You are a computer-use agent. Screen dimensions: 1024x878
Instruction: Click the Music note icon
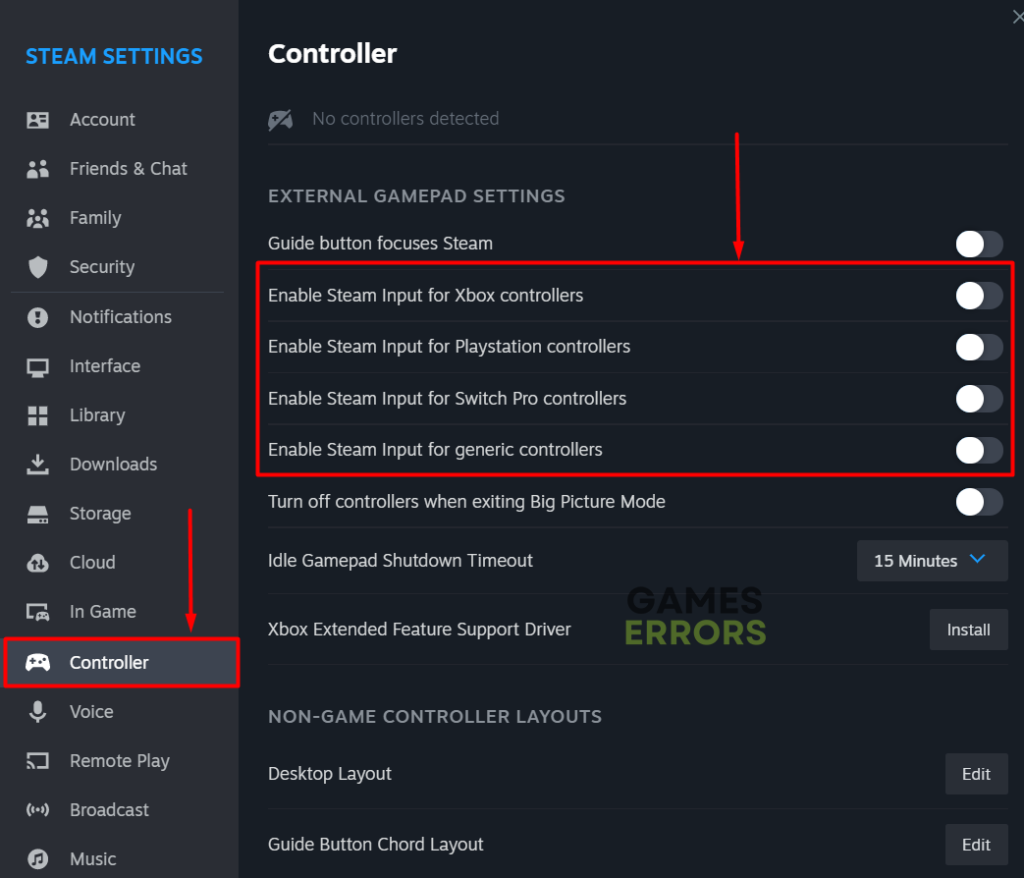coord(39,858)
